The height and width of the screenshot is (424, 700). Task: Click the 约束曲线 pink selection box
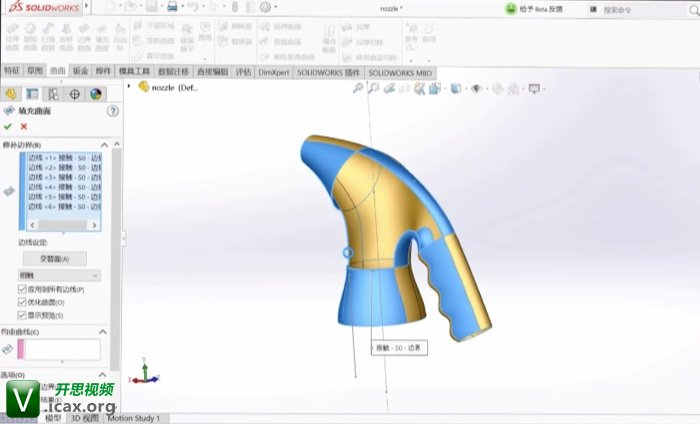59,349
